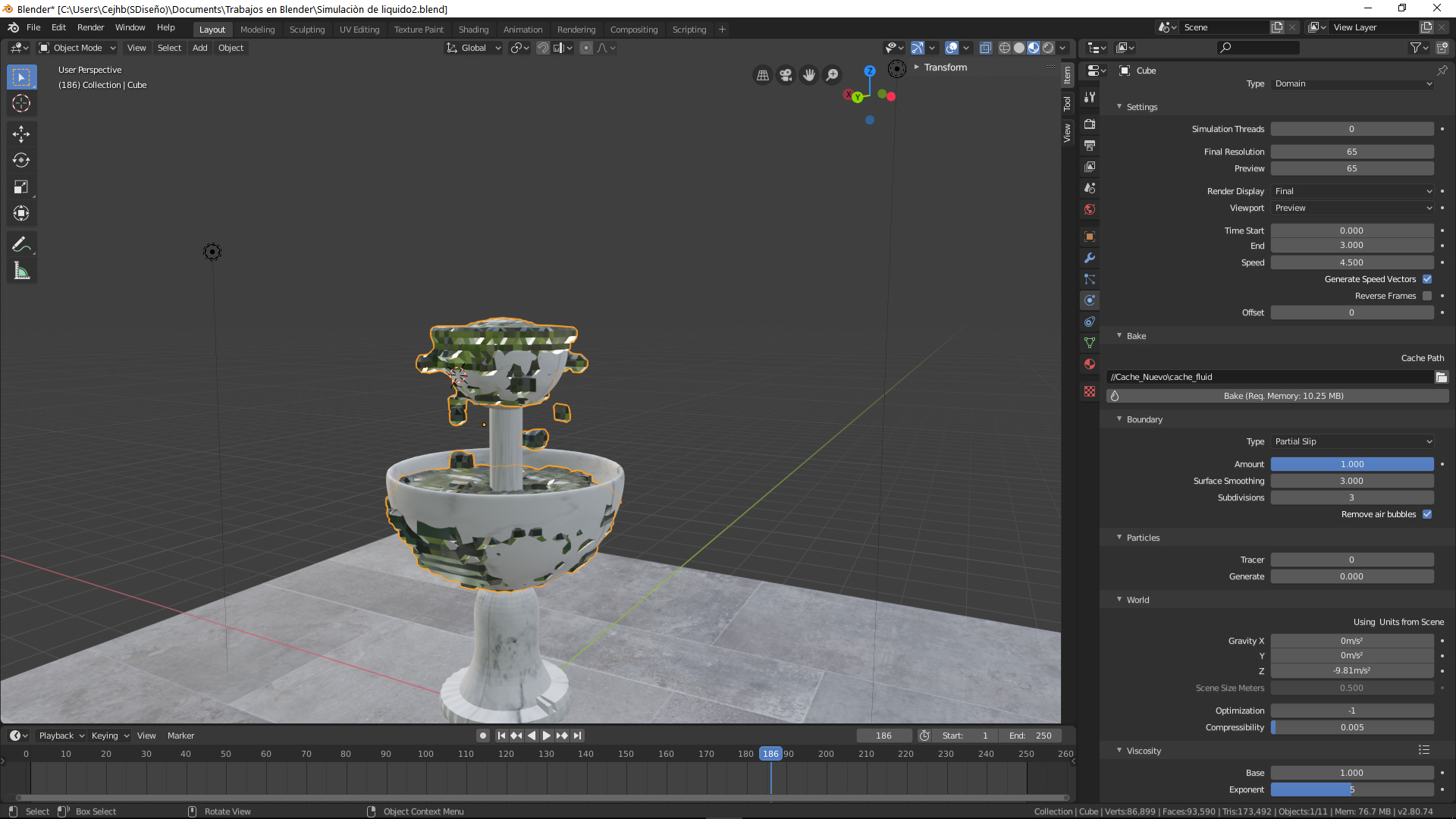Image resolution: width=1456 pixels, height=819 pixels.
Task: Select the Move tool in toolbar
Action: click(21, 134)
